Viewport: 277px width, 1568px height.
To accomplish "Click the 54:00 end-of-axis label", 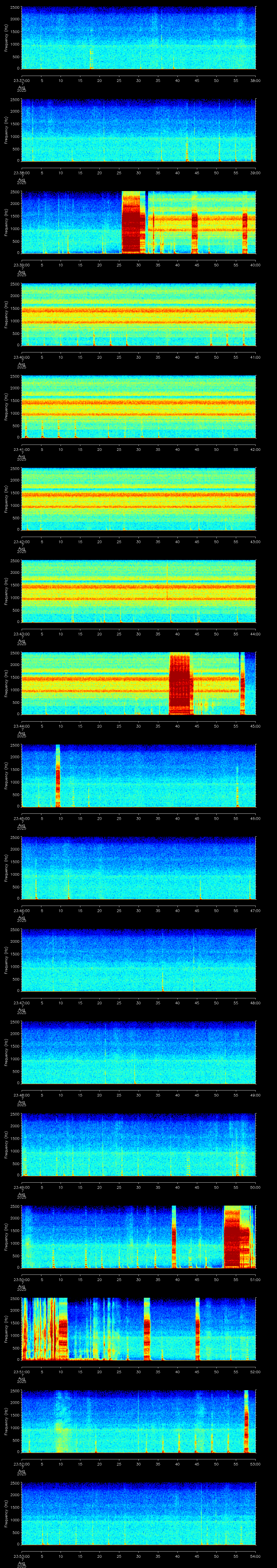I will [255, 1556].
